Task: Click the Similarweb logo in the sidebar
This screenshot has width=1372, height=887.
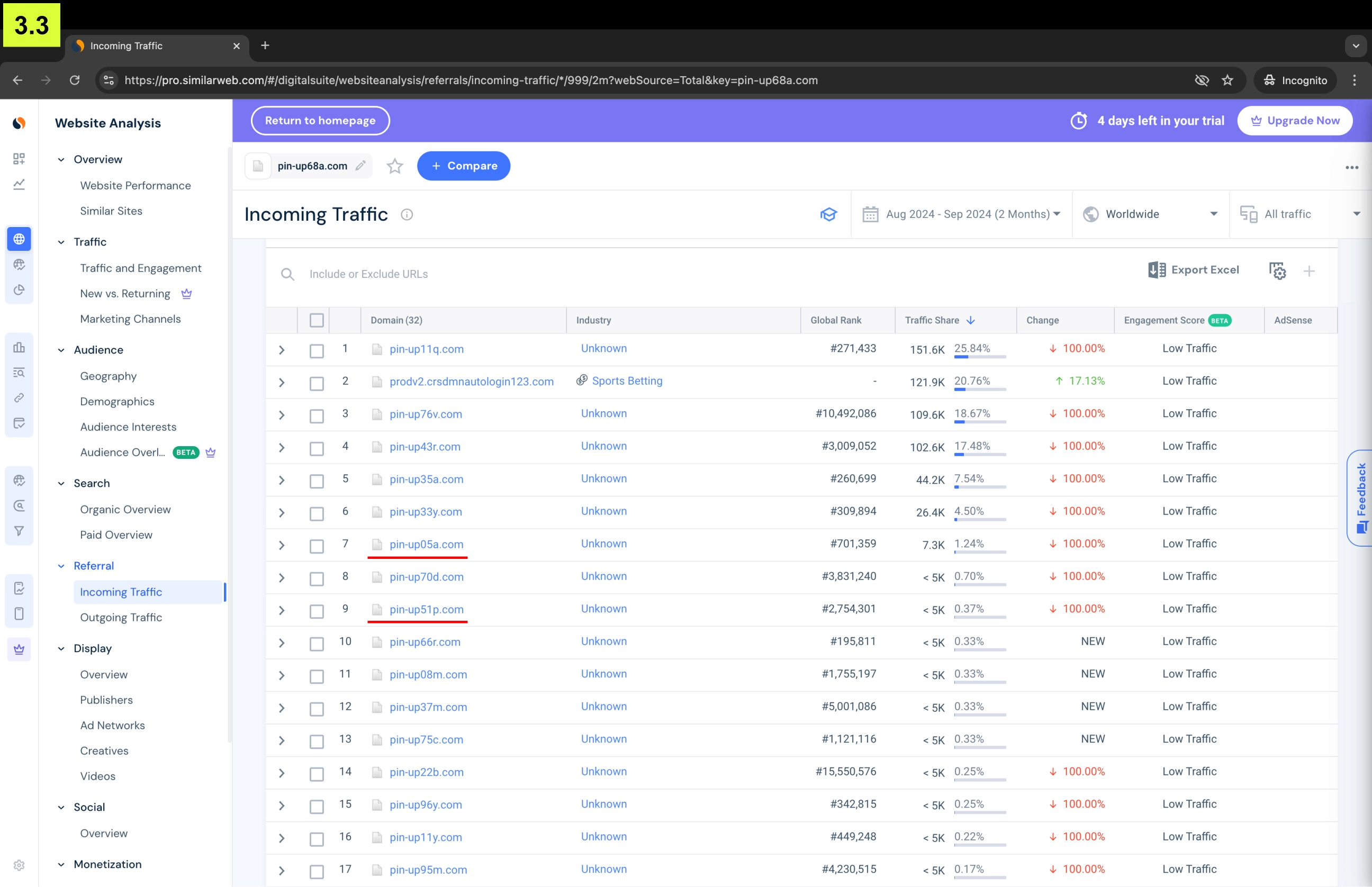Action: coord(19,123)
